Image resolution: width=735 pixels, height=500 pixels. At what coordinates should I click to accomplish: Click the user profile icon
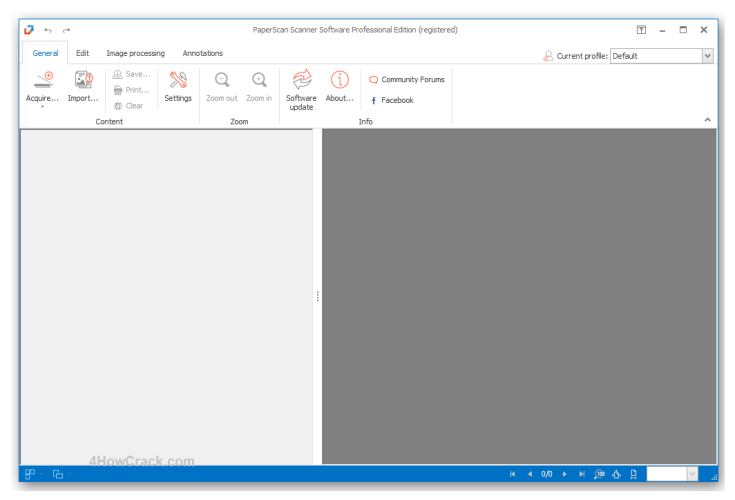(548, 56)
